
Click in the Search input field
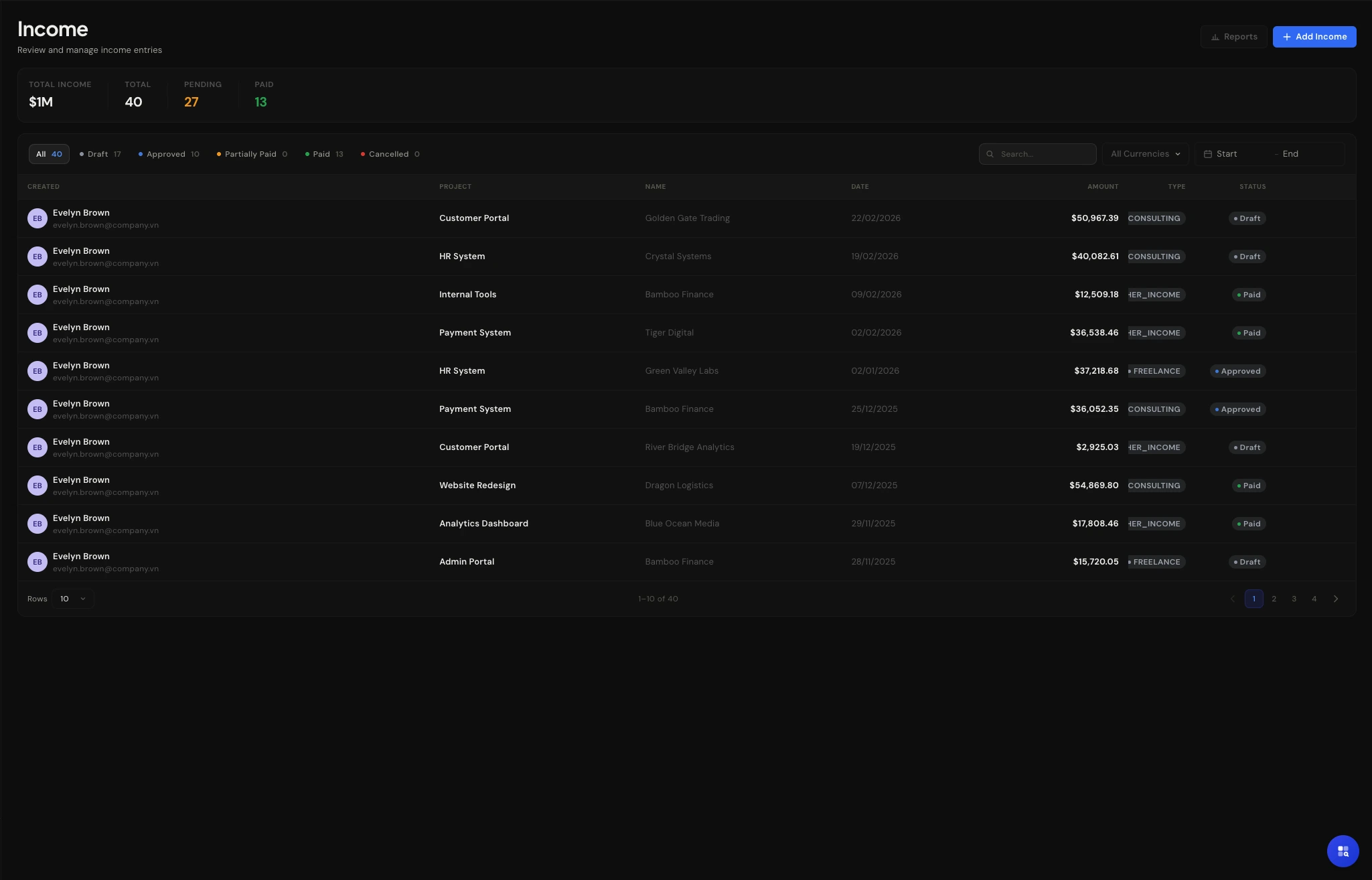coord(1045,154)
